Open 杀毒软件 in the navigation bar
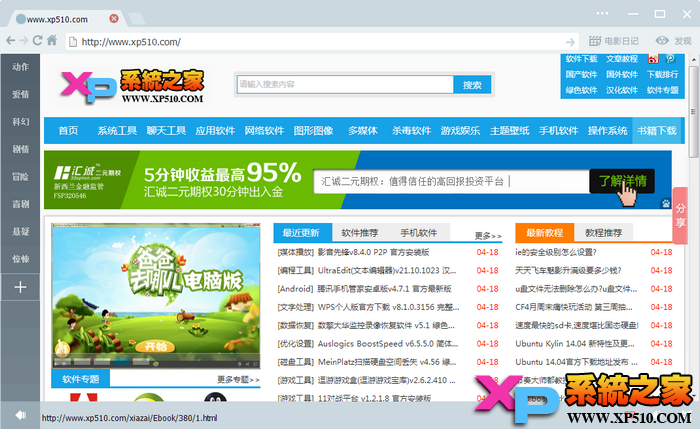 412,130
